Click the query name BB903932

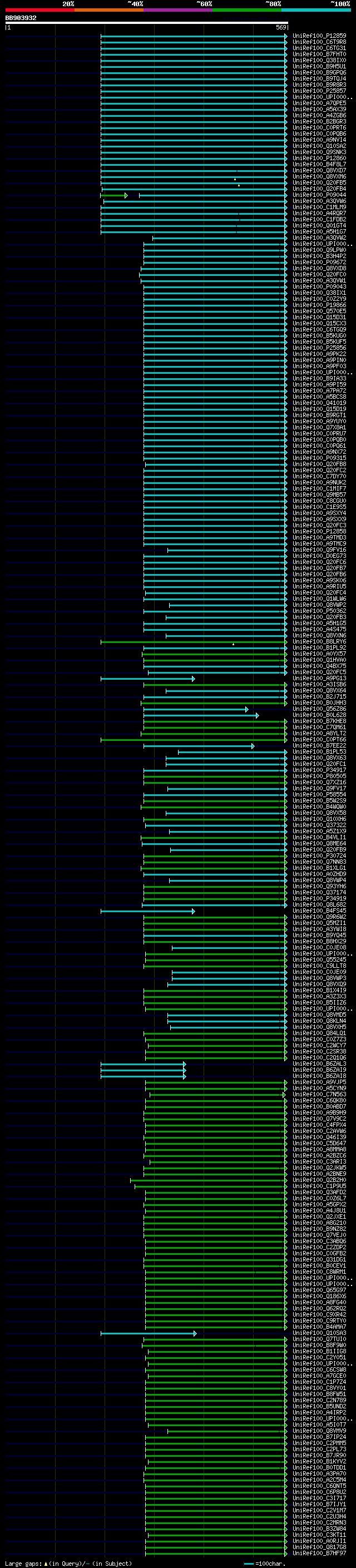coord(21,18)
